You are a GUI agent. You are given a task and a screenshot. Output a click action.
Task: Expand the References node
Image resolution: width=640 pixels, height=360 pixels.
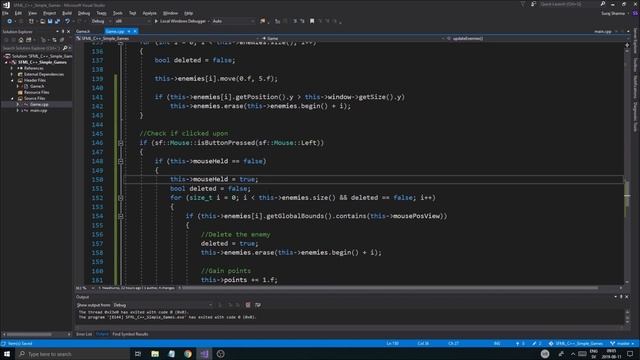pos(12,68)
